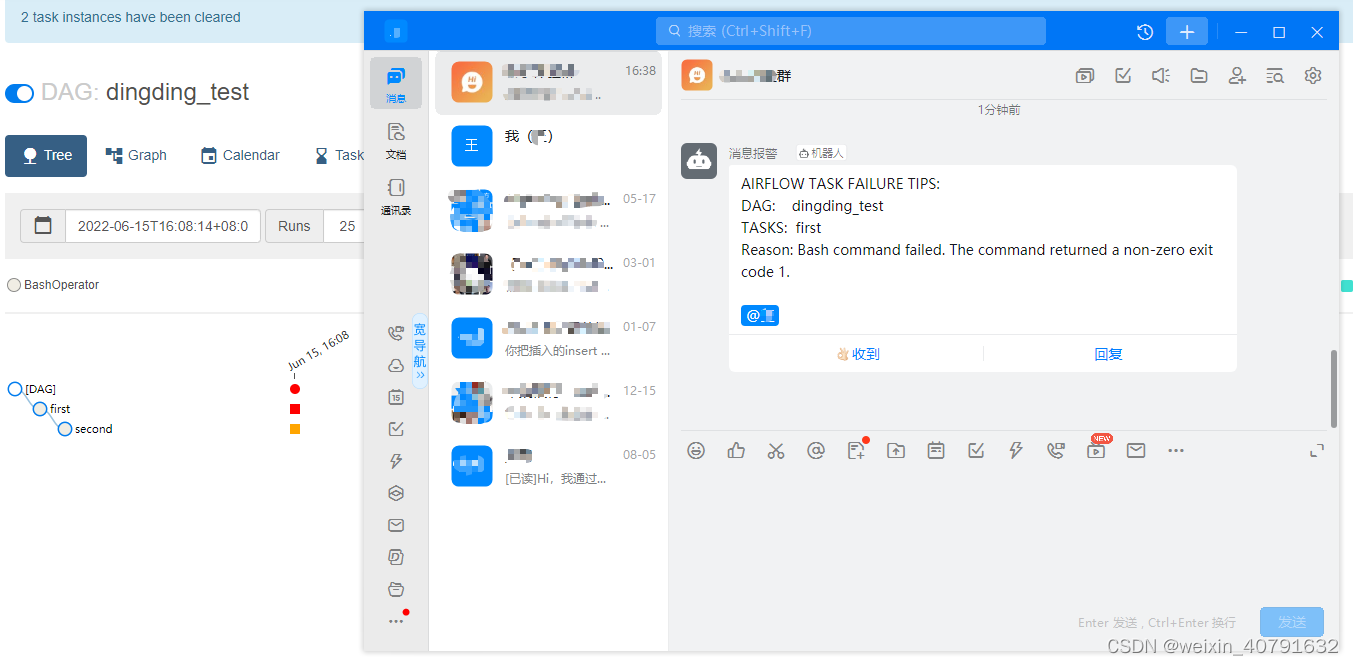
Task: Select the scissors screenshot tool
Action: tap(776, 451)
